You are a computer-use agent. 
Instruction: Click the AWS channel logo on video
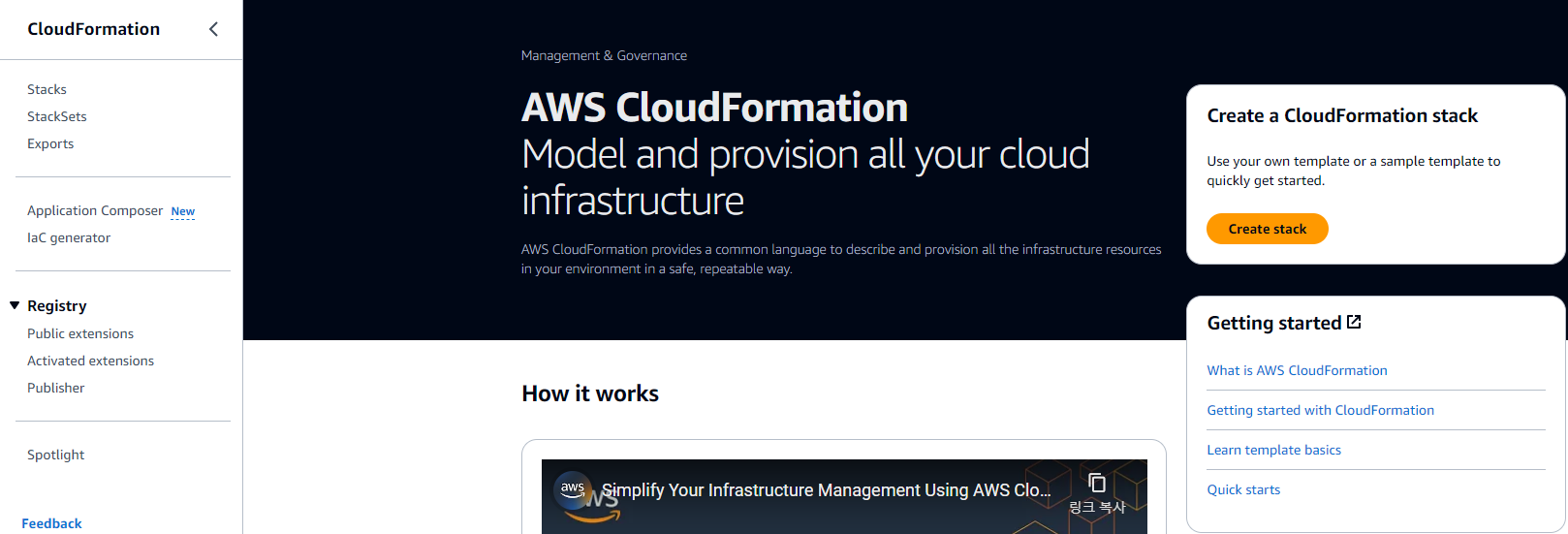(573, 489)
